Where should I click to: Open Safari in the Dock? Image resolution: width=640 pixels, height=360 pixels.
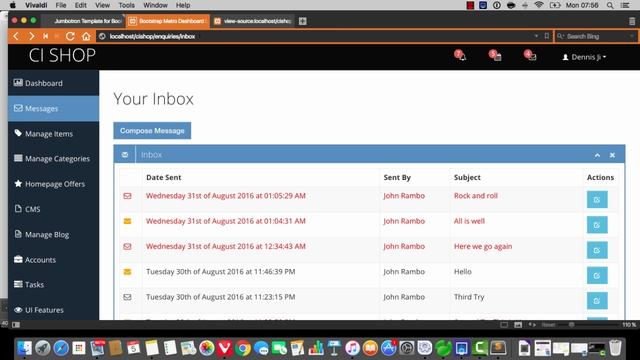point(61,348)
